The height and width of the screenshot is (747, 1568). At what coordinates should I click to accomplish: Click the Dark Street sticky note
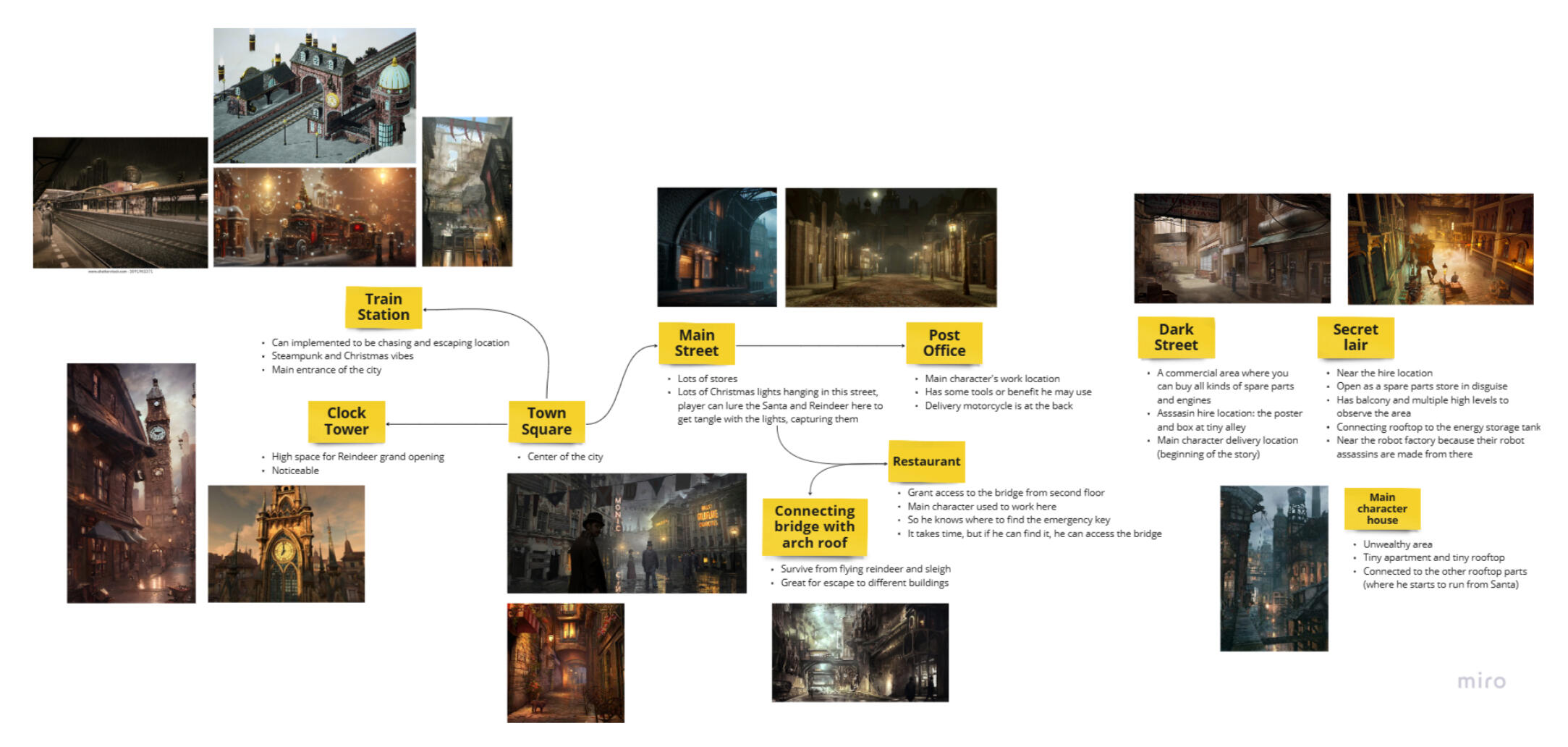coord(1176,337)
